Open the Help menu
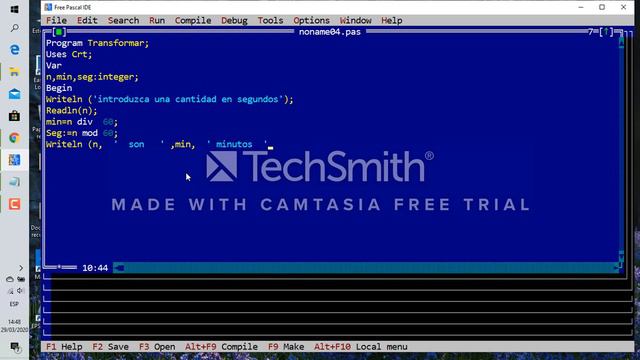 392,20
